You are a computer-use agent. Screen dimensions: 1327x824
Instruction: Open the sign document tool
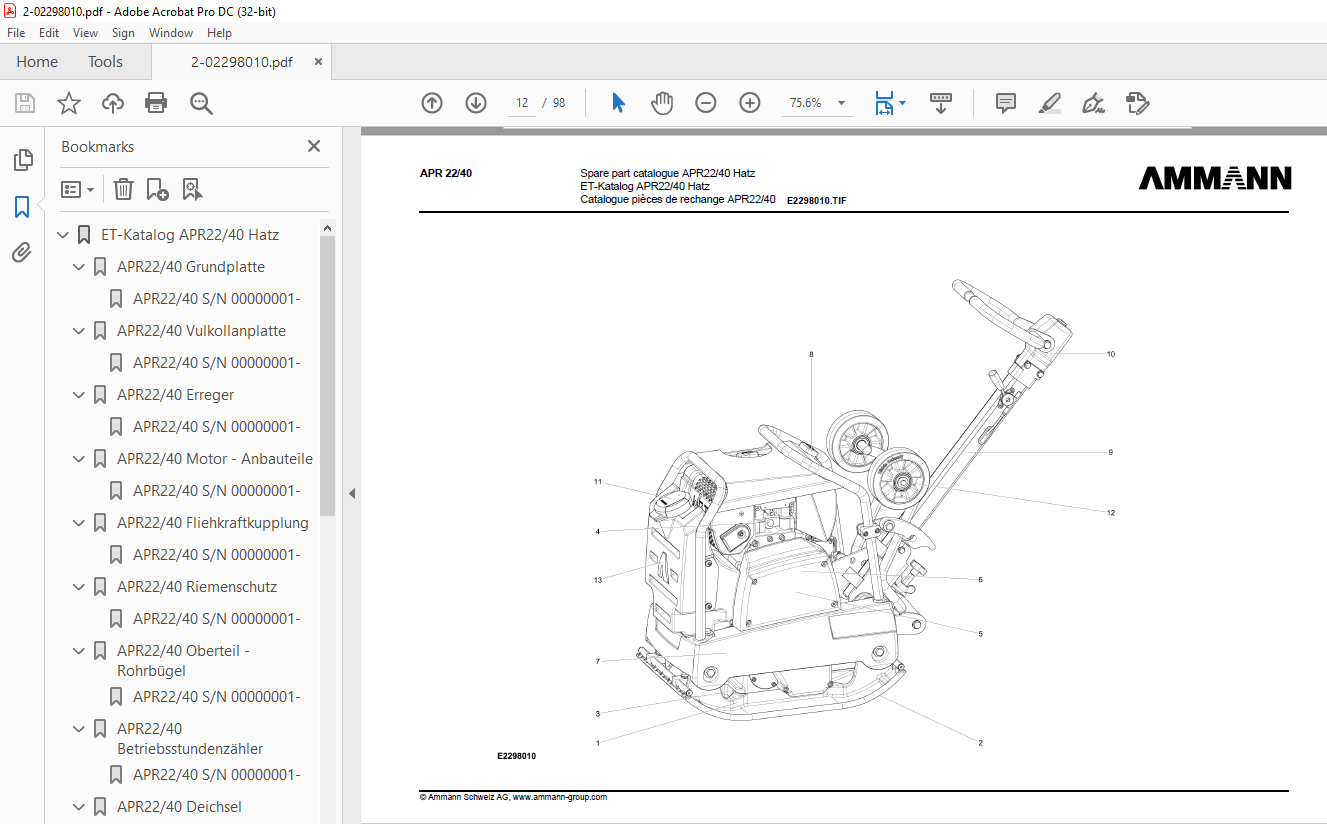(1093, 103)
